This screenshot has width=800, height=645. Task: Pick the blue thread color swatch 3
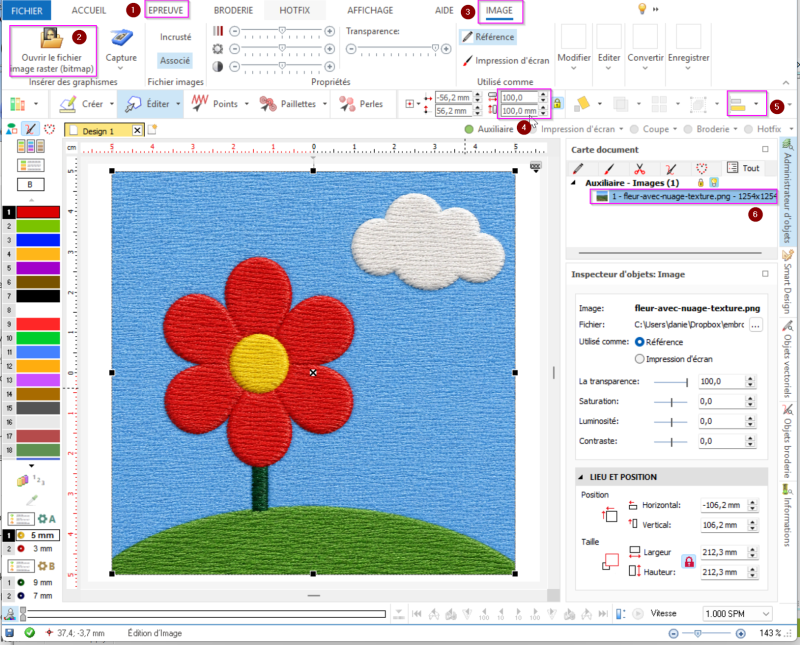tap(38, 240)
